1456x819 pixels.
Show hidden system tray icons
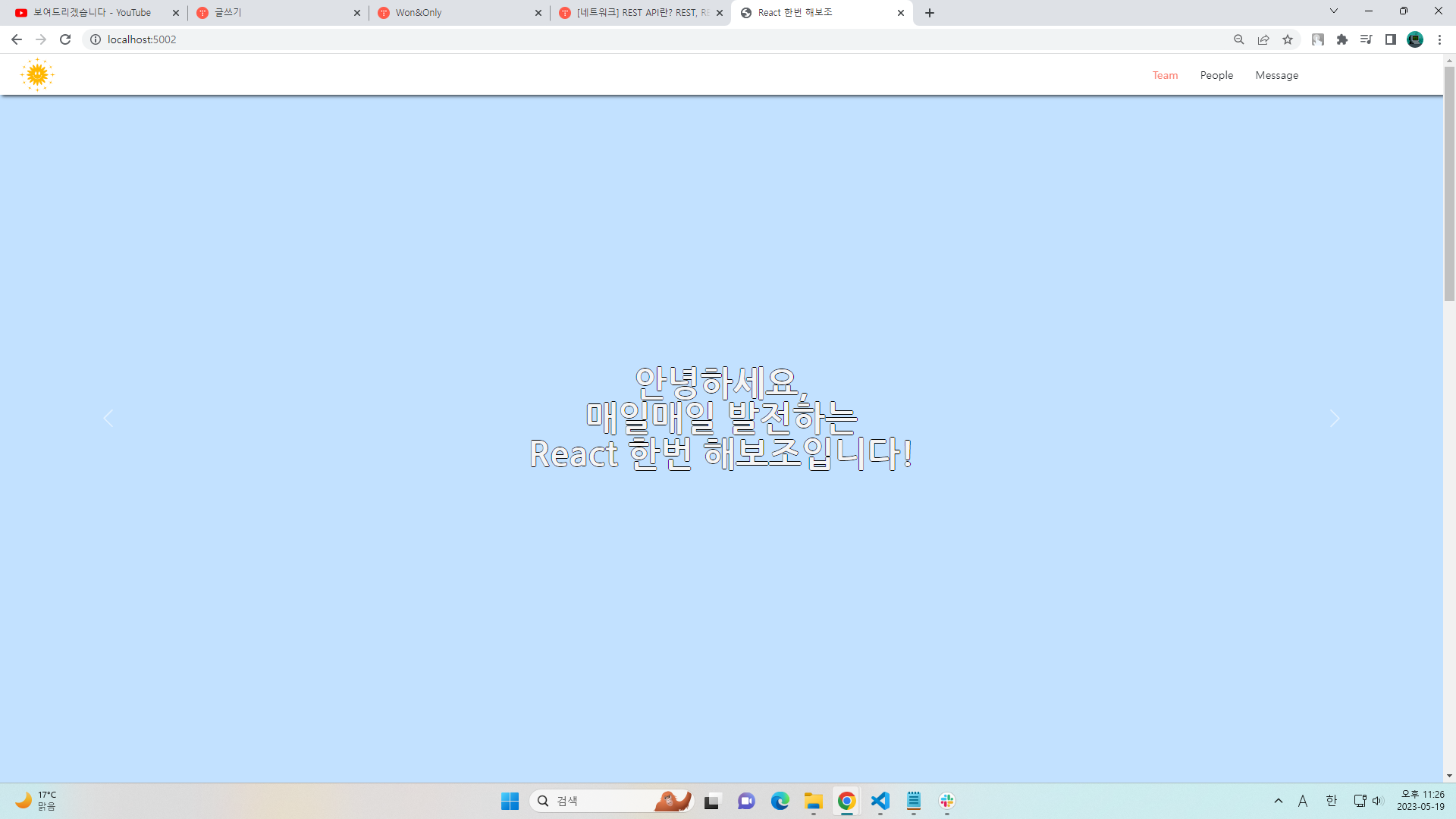(x=1279, y=801)
